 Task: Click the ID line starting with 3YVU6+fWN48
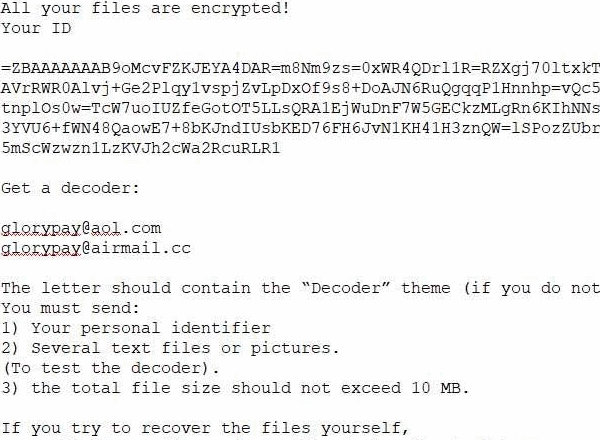tap(300, 128)
